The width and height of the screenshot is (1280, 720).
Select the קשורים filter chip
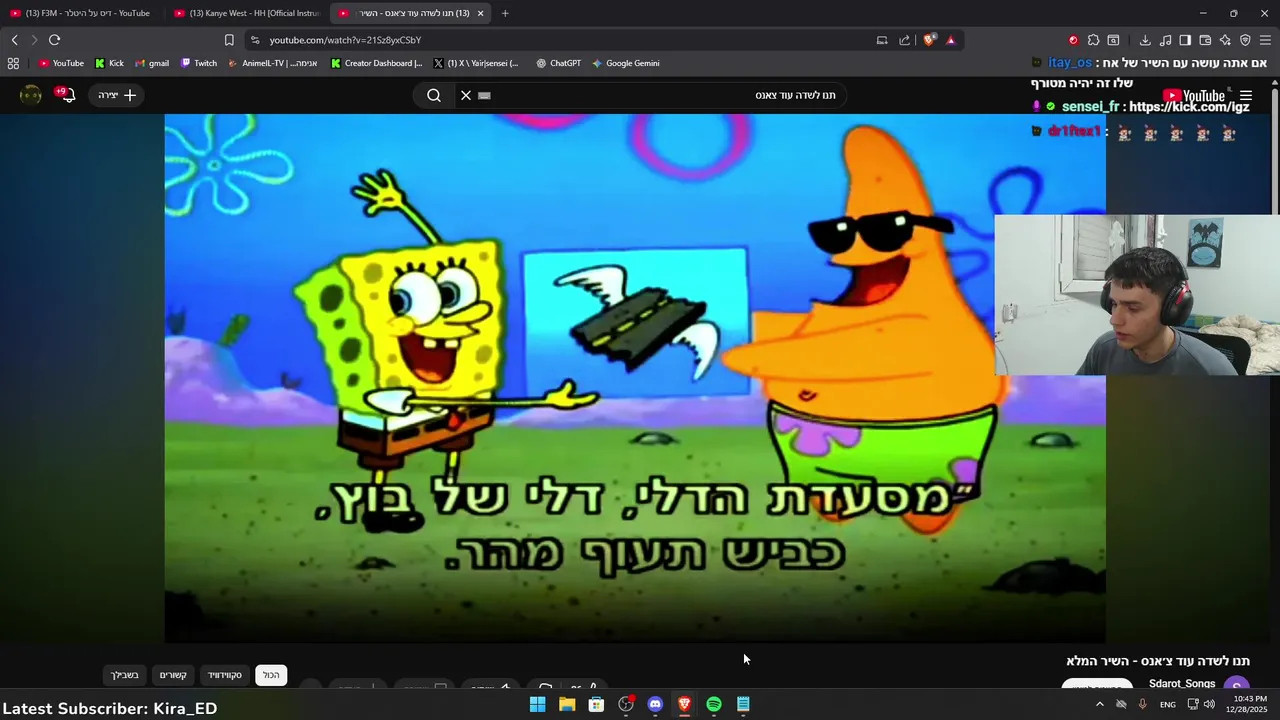(x=173, y=675)
